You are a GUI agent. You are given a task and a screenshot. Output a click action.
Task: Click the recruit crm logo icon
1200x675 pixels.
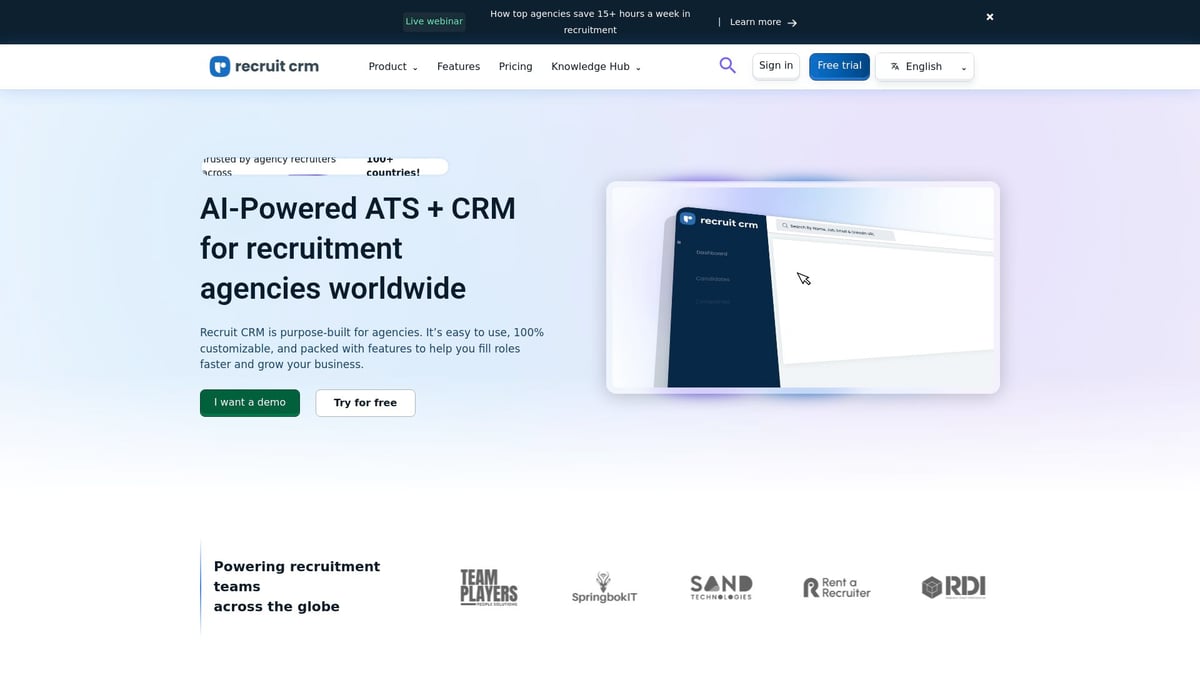[x=218, y=65]
